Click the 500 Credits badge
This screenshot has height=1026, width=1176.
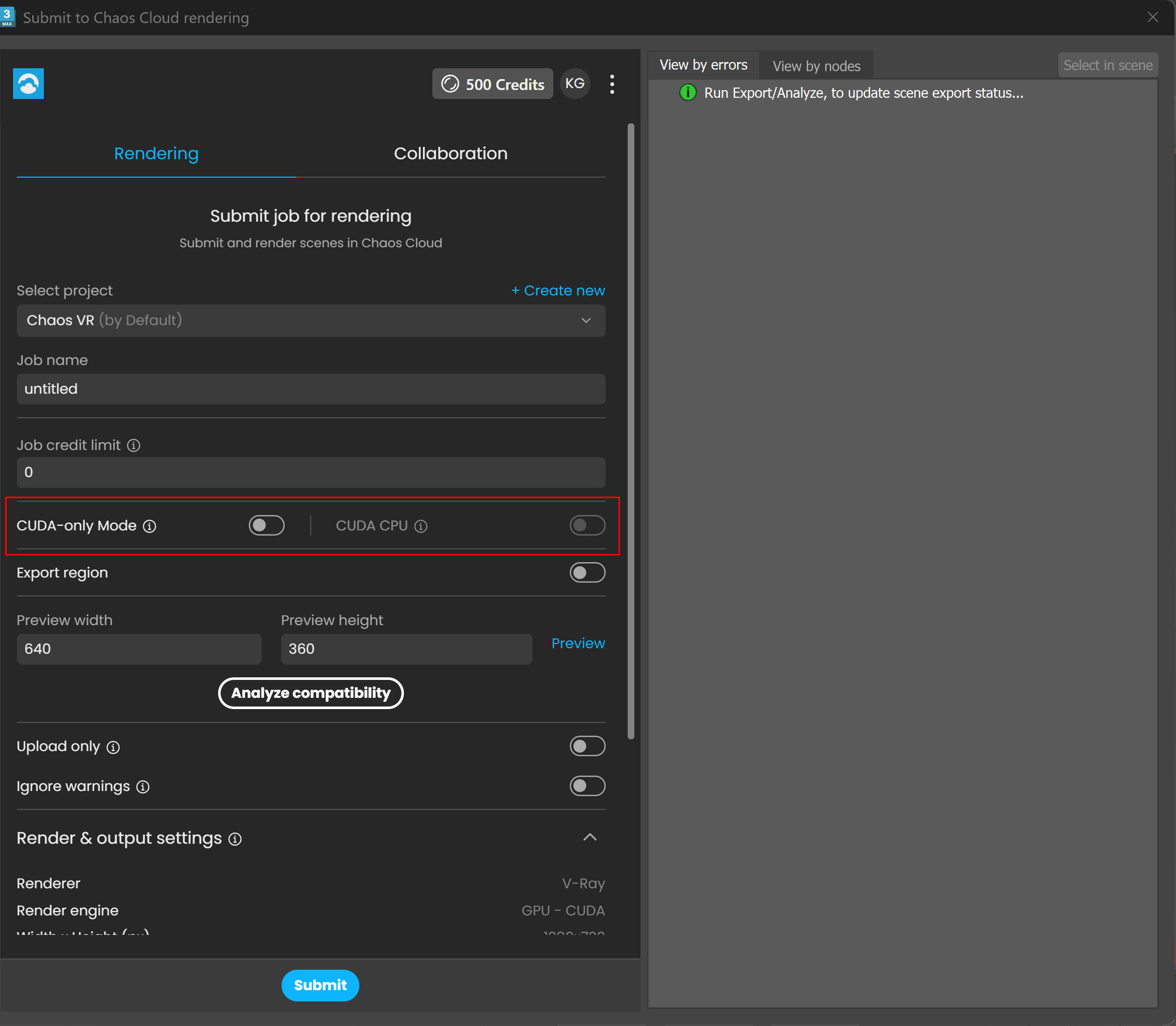[493, 84]
